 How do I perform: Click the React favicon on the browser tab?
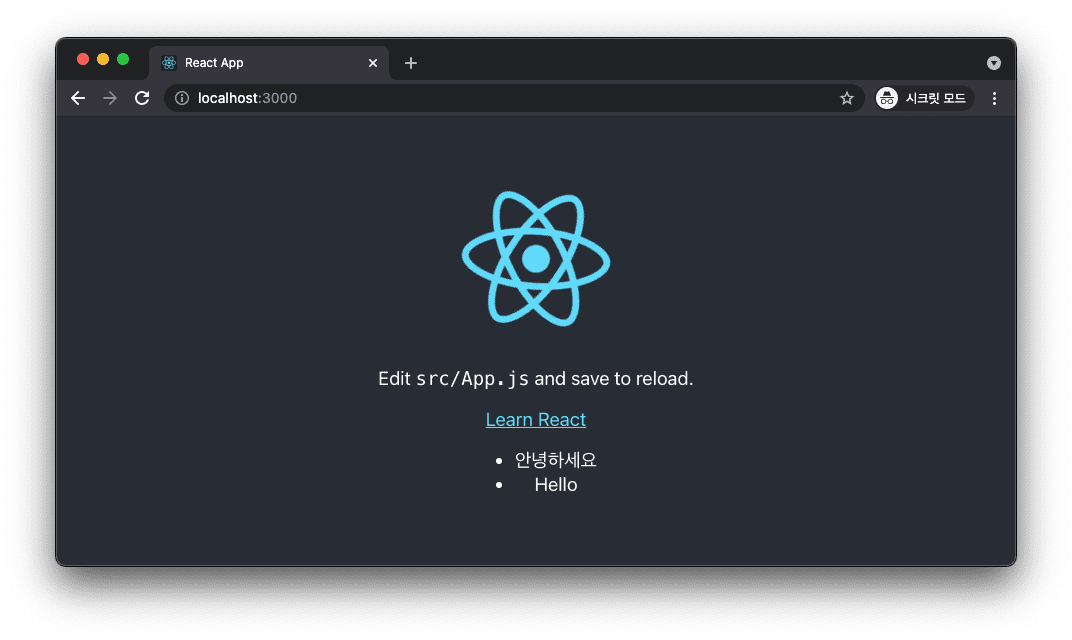point(168,62)
